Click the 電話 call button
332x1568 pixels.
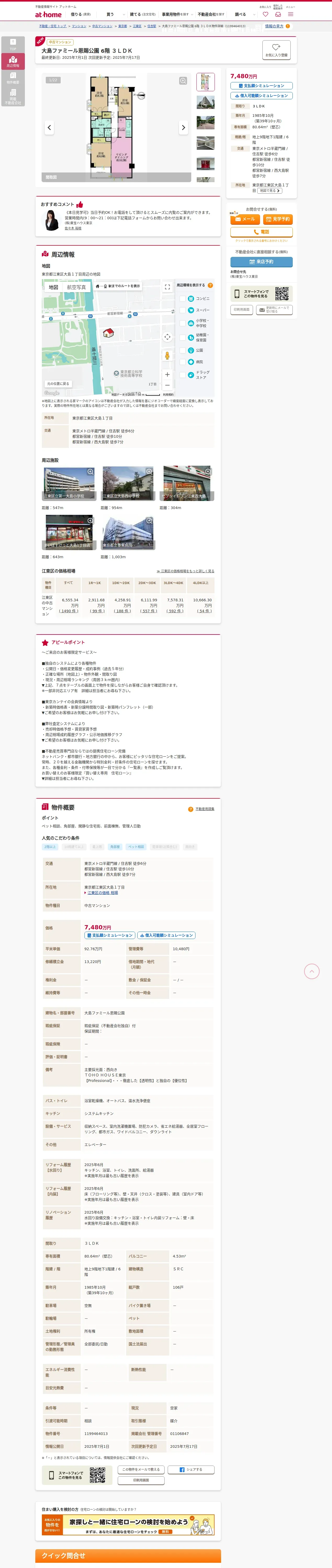pyautogui.click(x=261, y=232)
